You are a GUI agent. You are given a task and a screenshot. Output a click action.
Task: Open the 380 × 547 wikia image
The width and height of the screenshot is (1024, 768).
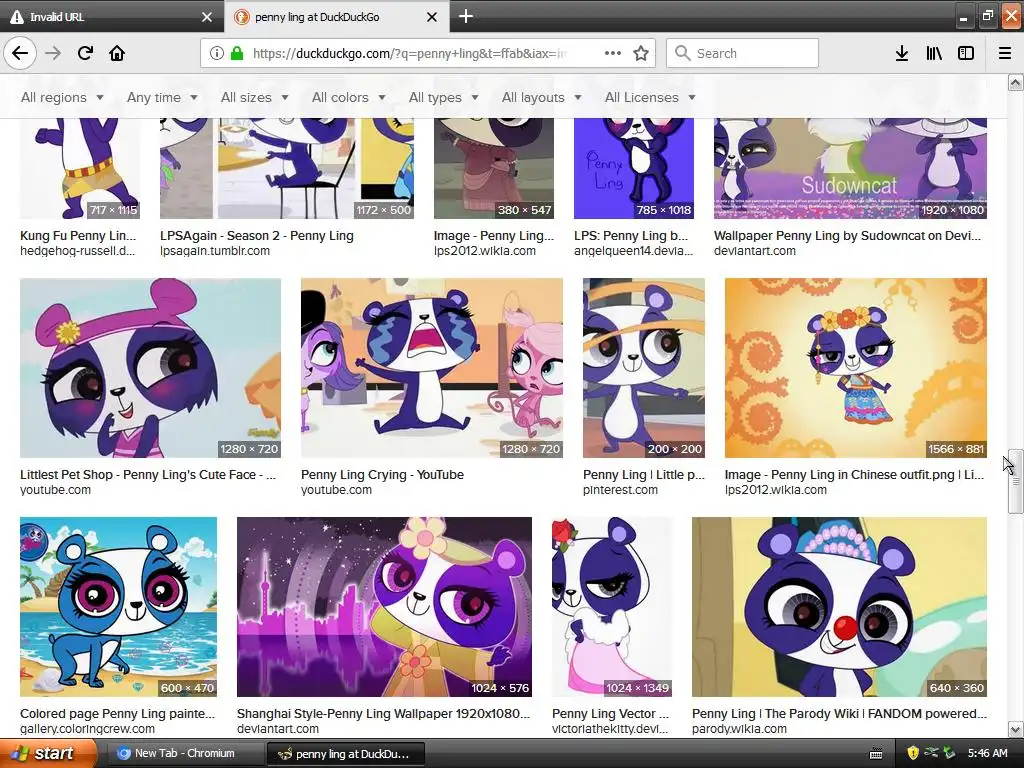[x=494, y=168]
